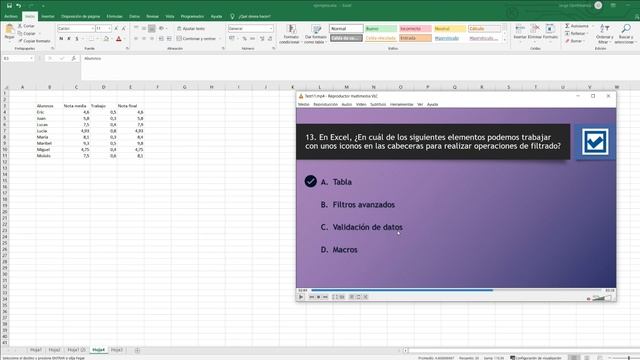This screenshot has width=640, height=360.
Task: Apply percent style to cell
Action: (244, 38)
